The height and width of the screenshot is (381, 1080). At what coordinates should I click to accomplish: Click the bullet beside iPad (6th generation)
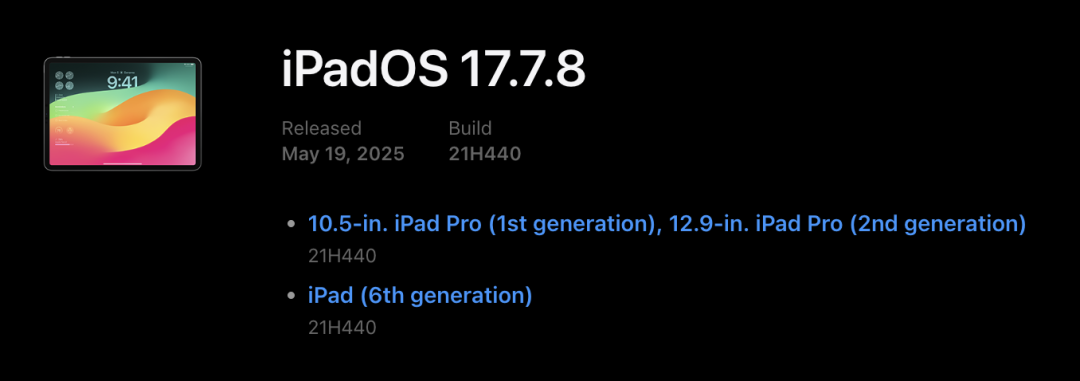coord(291,296)
